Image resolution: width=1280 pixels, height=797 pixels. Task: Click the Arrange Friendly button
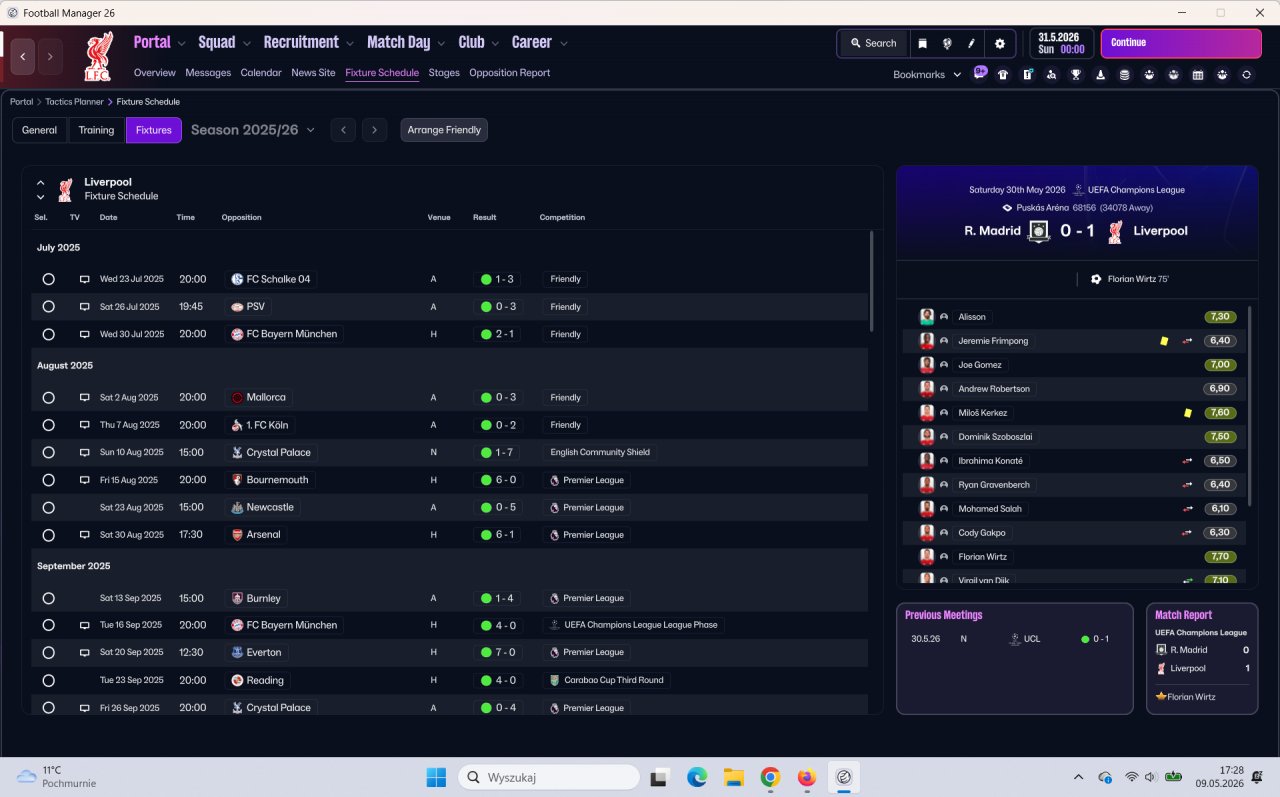click(444, 130)
